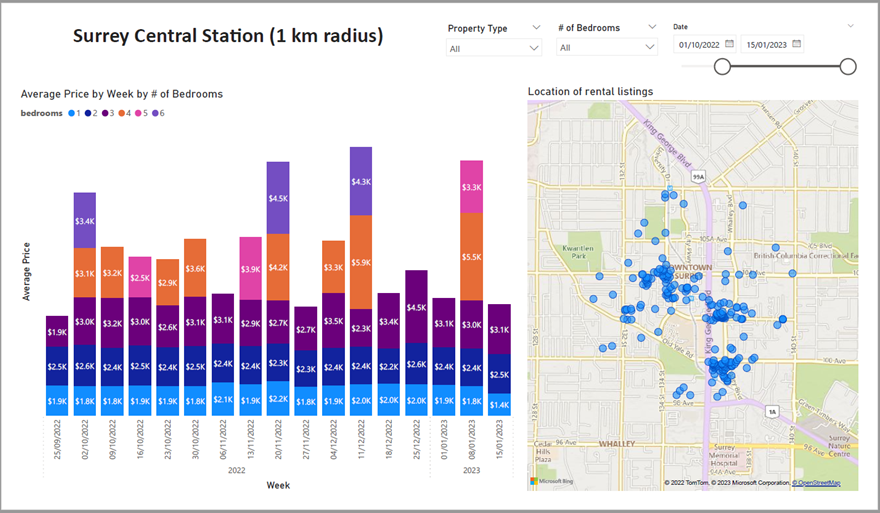
Task: Click the $4.5K dark purple segment for 25/12/2022
Action: pyautogui.click(x=416, y=306)
